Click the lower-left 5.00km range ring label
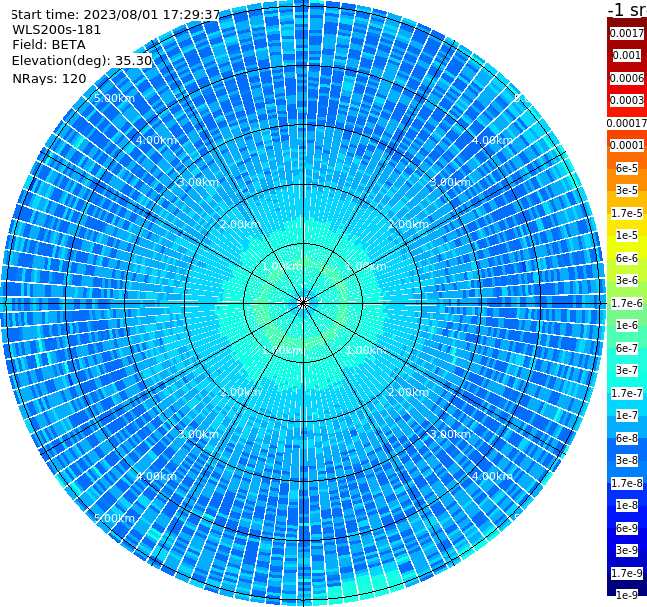Viewport: 647px width, 607px height. click(x=114, y=518)
